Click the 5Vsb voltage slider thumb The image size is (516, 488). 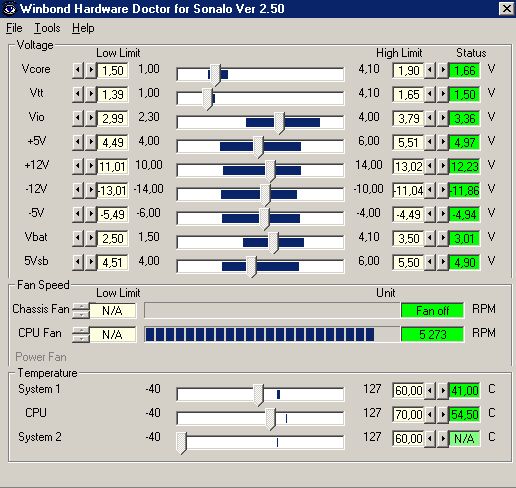[x=251, y=267]
